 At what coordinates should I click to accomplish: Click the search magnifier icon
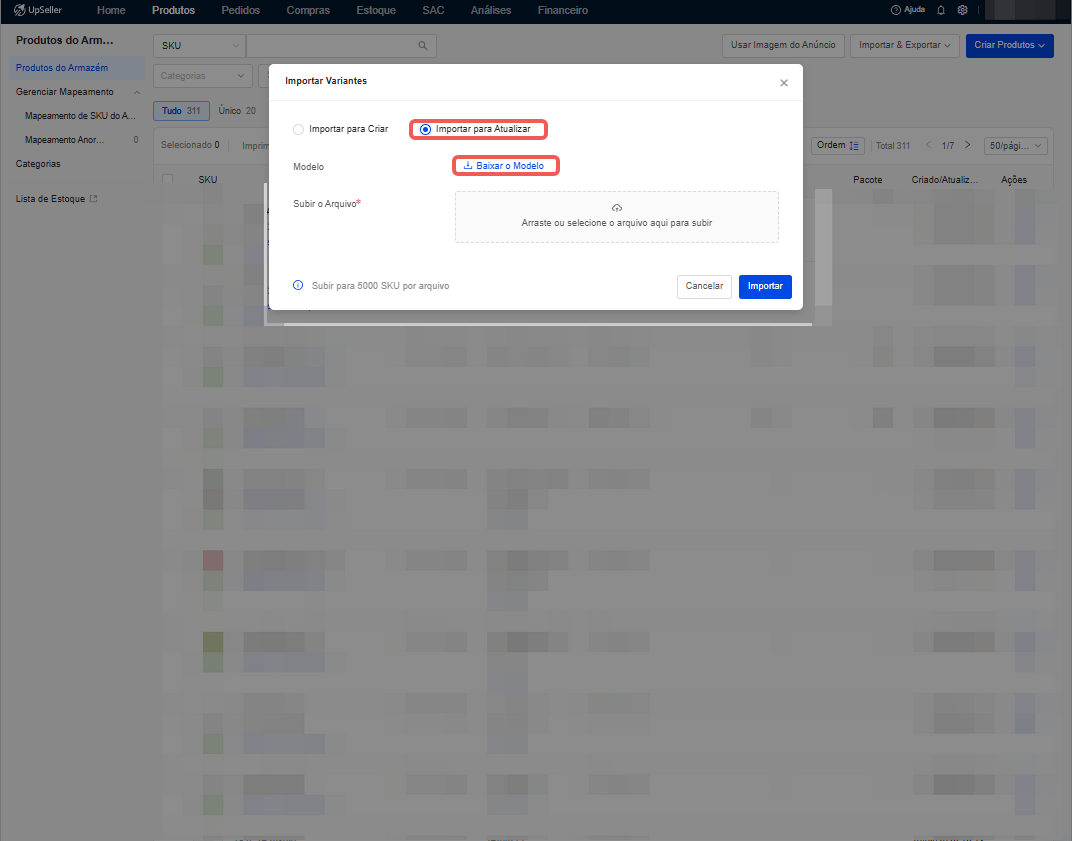tap(423, 46)
